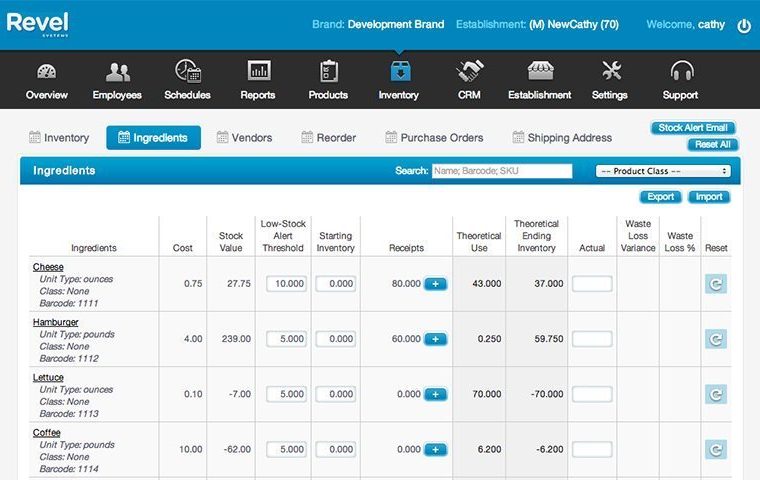Click Hamburger stock value 239.00
The height and width of the screenshot is (480, 760).
(x=237, y=339)
